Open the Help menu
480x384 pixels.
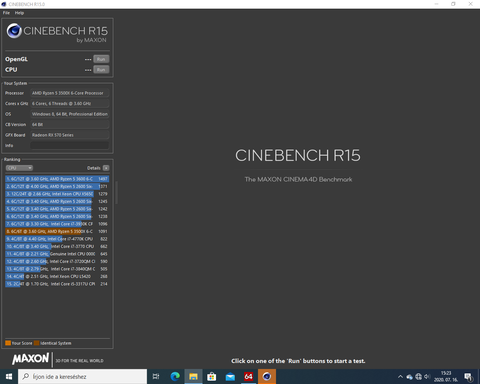pos(19,13)
